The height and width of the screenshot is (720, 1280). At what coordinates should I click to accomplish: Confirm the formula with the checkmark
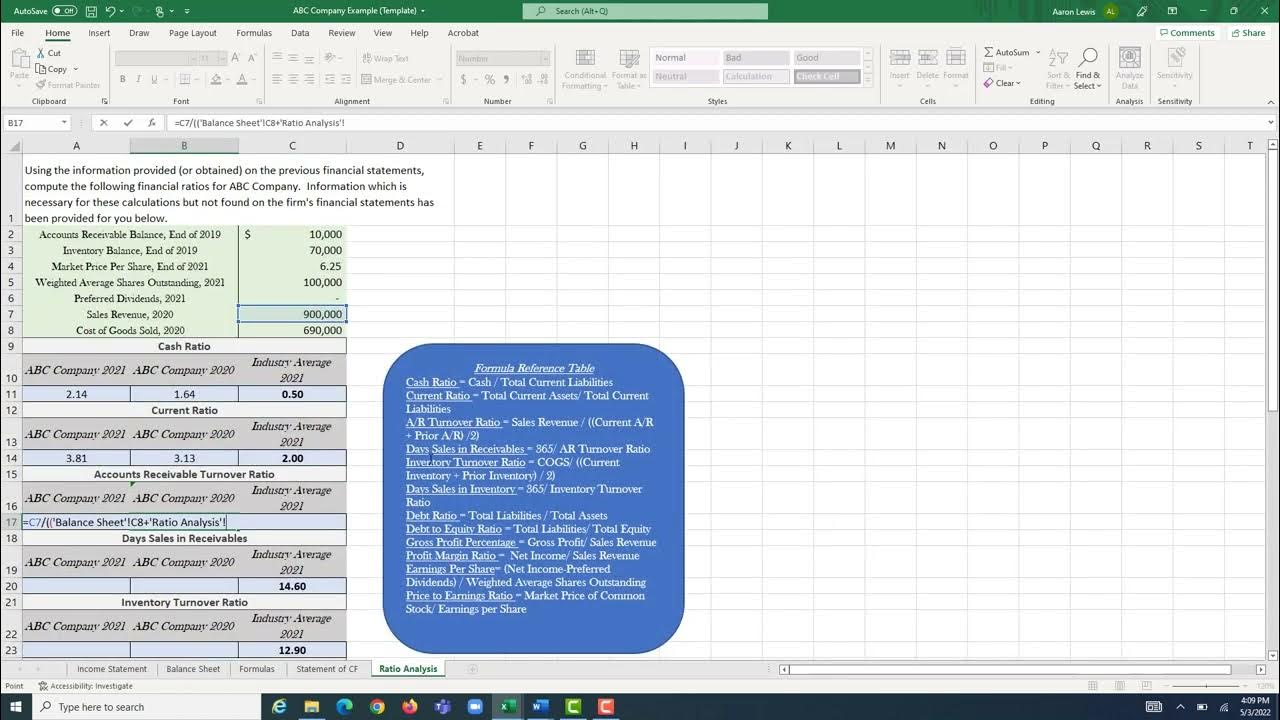[128, 122]
